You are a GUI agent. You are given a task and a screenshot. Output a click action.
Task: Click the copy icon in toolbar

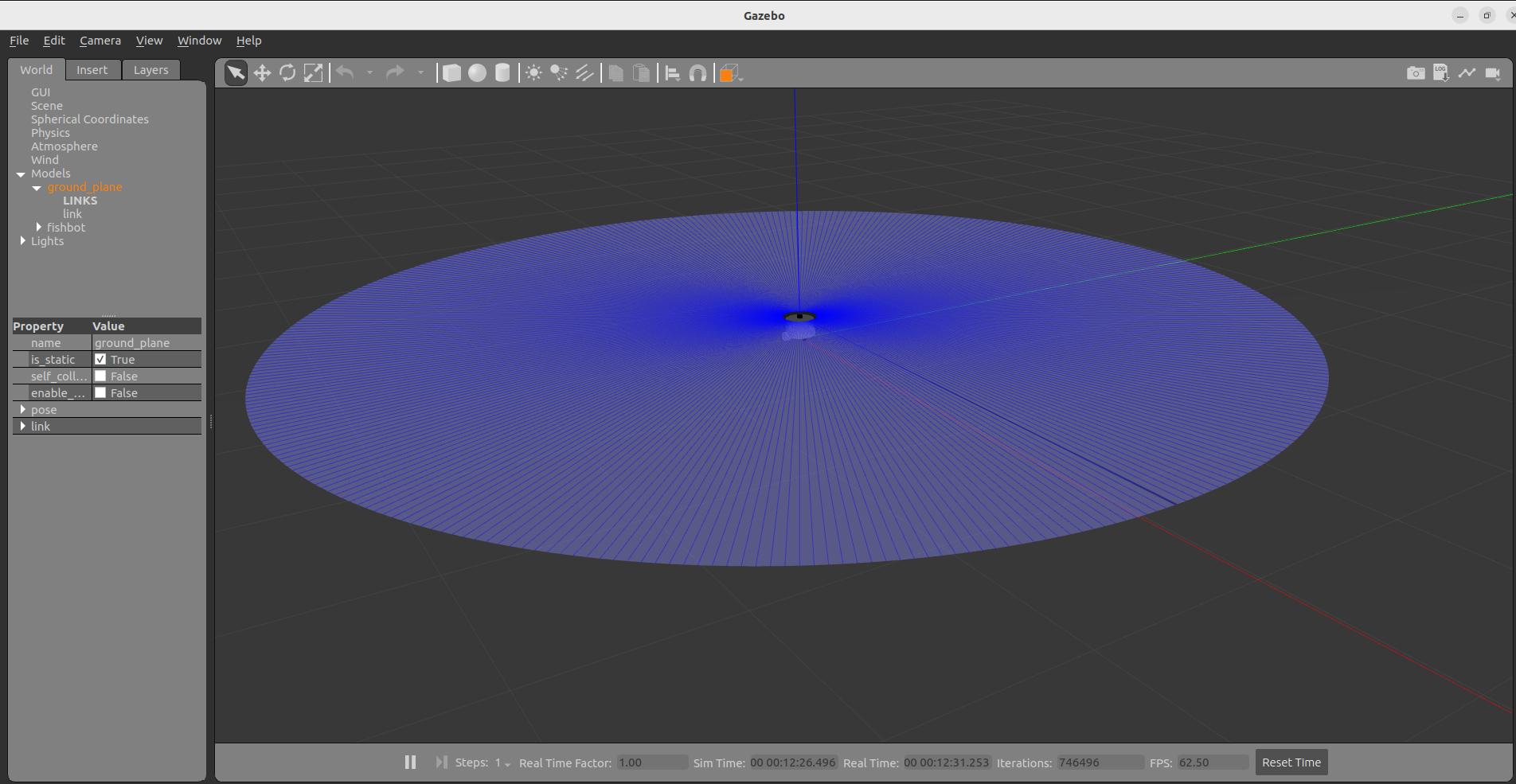tap(615, 73)
